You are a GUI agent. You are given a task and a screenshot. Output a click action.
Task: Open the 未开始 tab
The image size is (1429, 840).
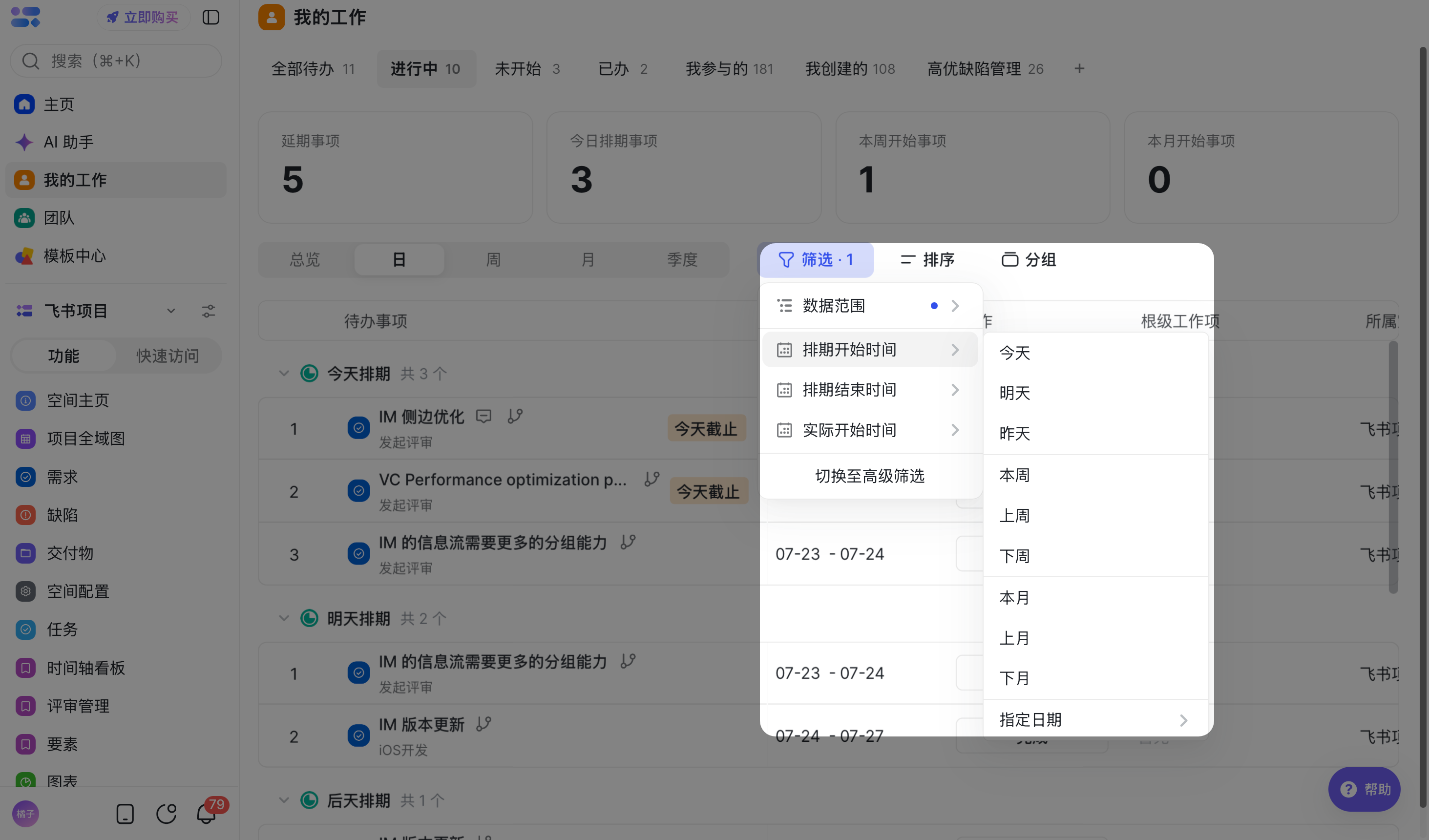tap(527, 69)
